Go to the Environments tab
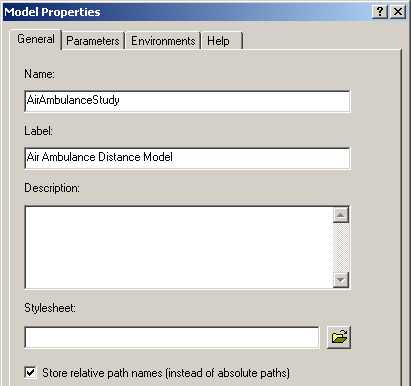 (x=163, y=41)
